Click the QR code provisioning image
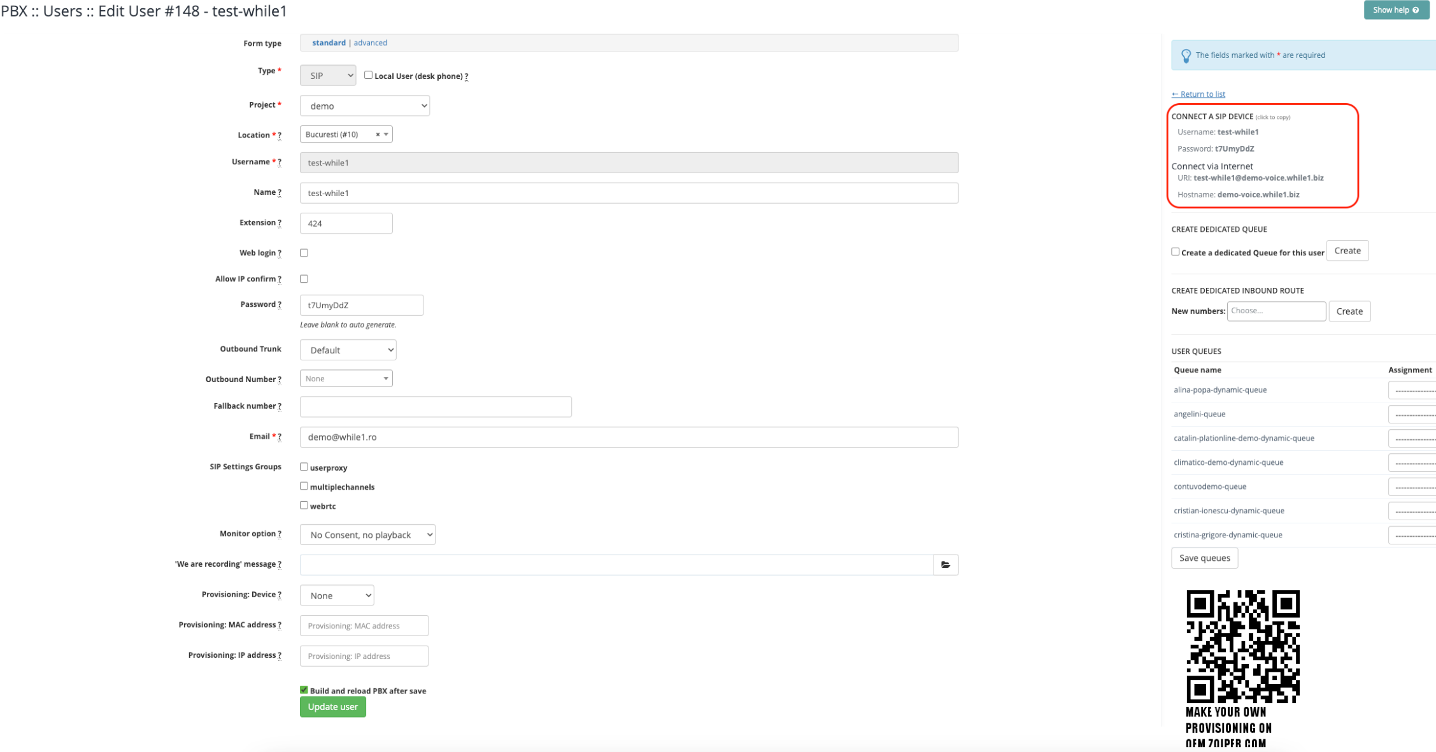This screenshot has width=1436, height=752. click(x=1243, y=646)
